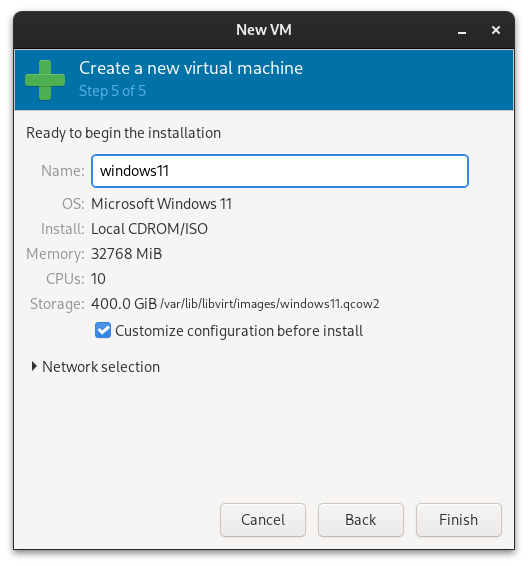Click the Step 5 of 5 subtitle
528x566 pixels.
(112, 91)
